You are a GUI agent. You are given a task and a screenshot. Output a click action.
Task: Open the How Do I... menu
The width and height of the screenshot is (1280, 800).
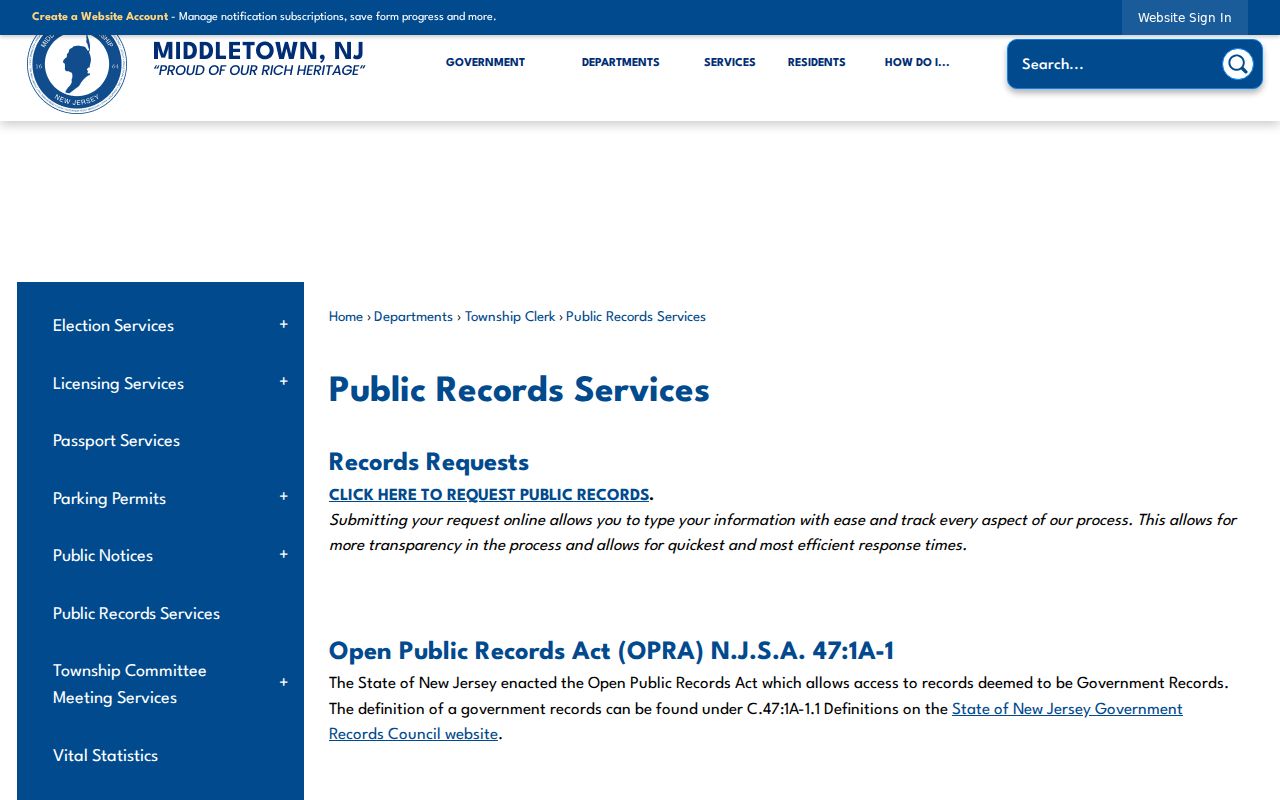(917, 62)
